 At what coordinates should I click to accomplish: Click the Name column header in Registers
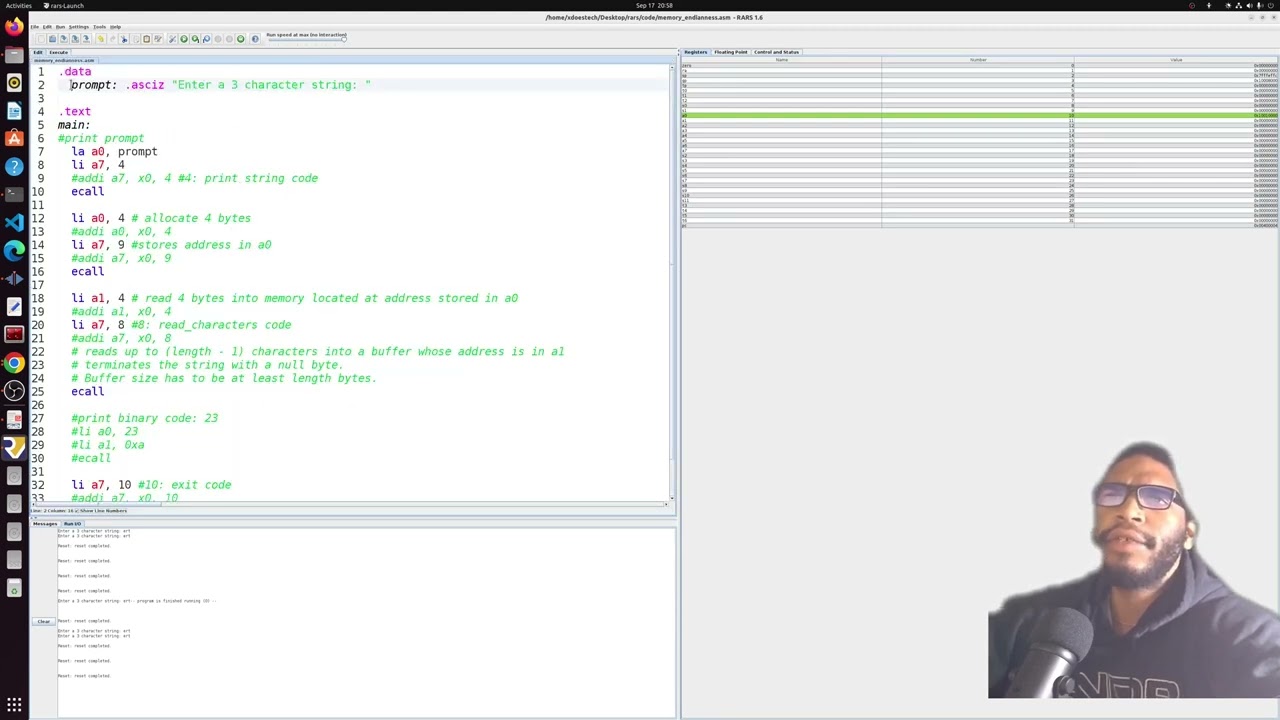pyautogui.click(x=781, y=60)
